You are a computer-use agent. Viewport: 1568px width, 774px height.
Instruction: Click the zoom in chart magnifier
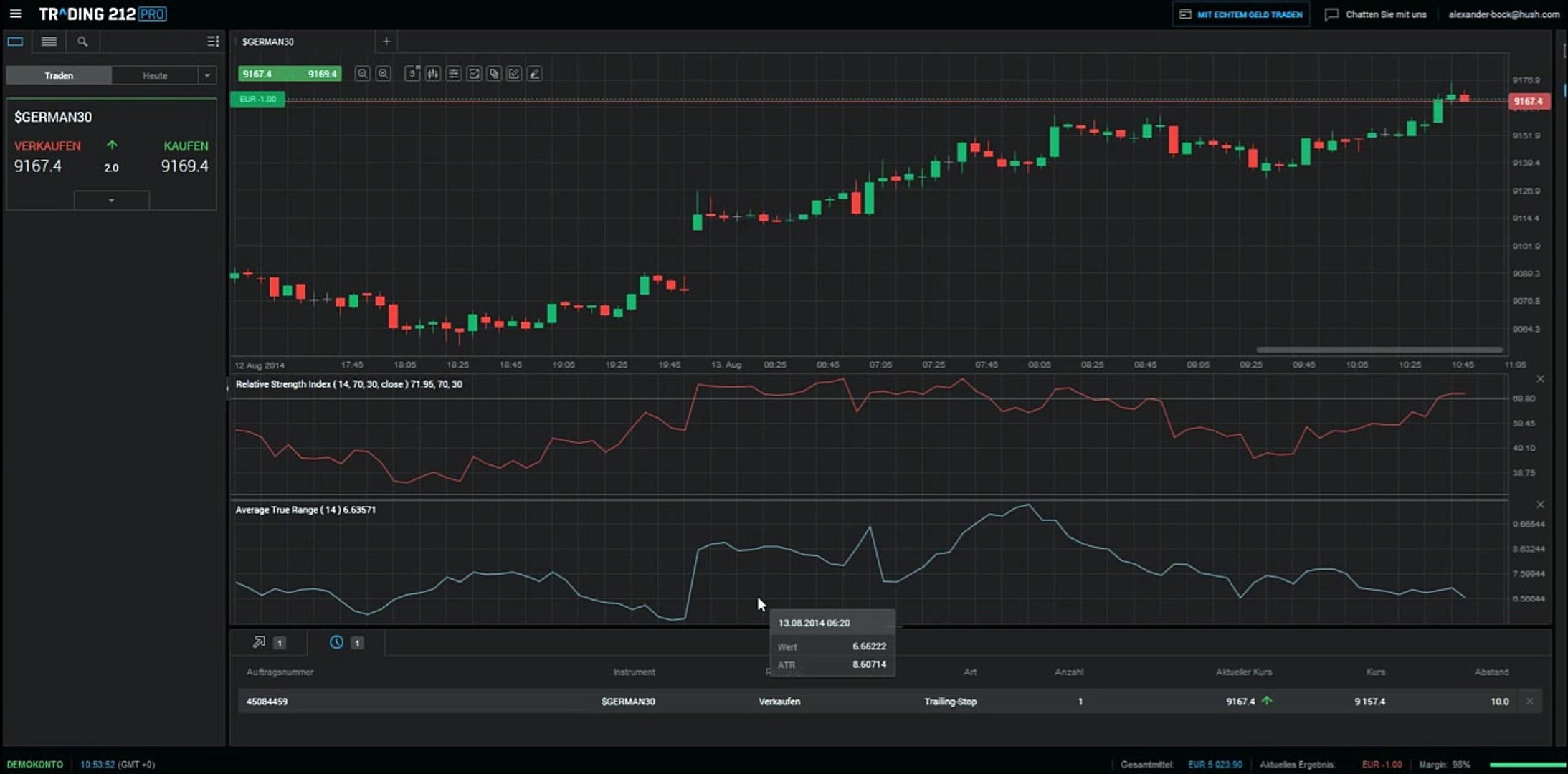[384, 74]
